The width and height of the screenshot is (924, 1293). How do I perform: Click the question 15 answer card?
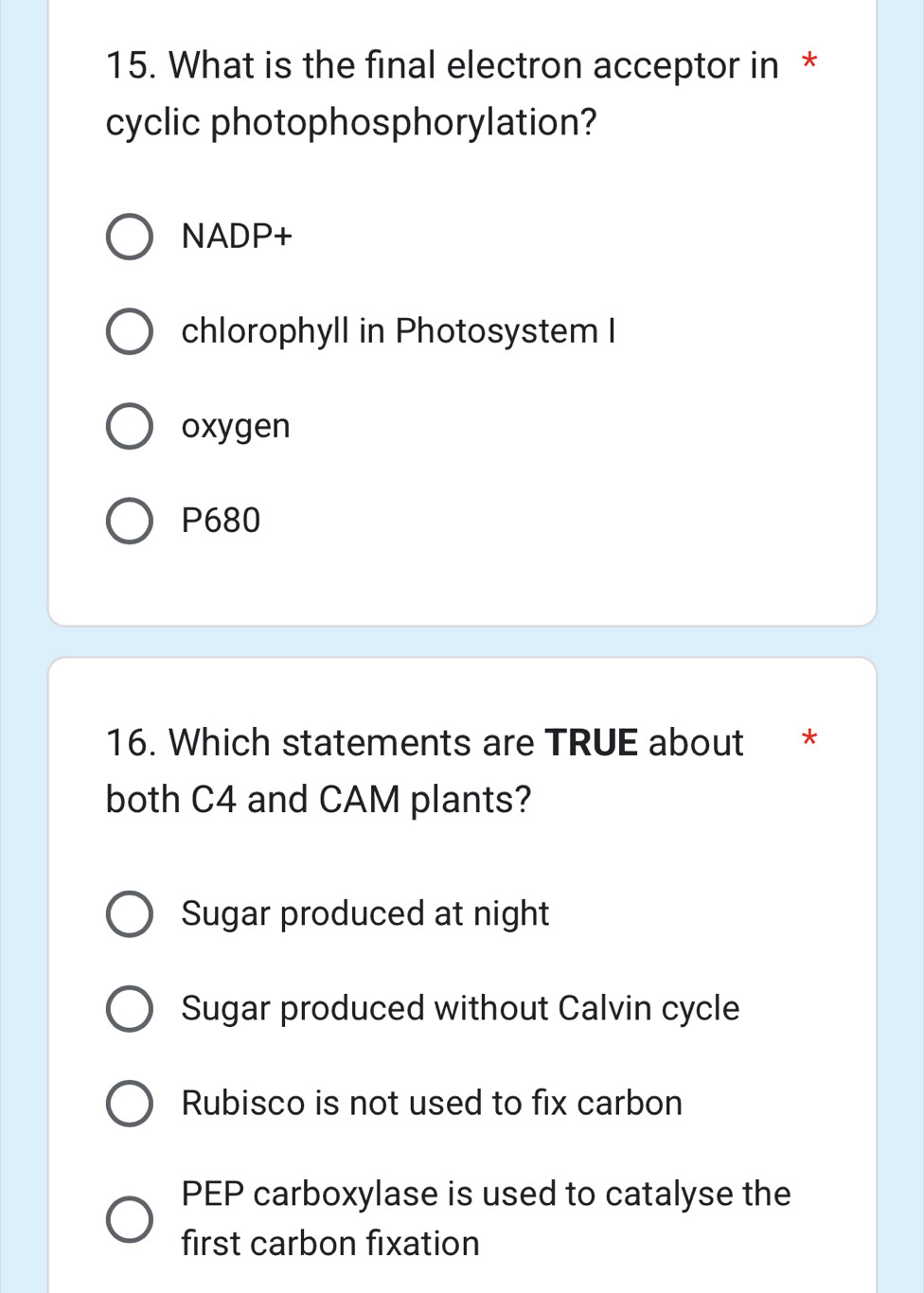tap(464, 312)
